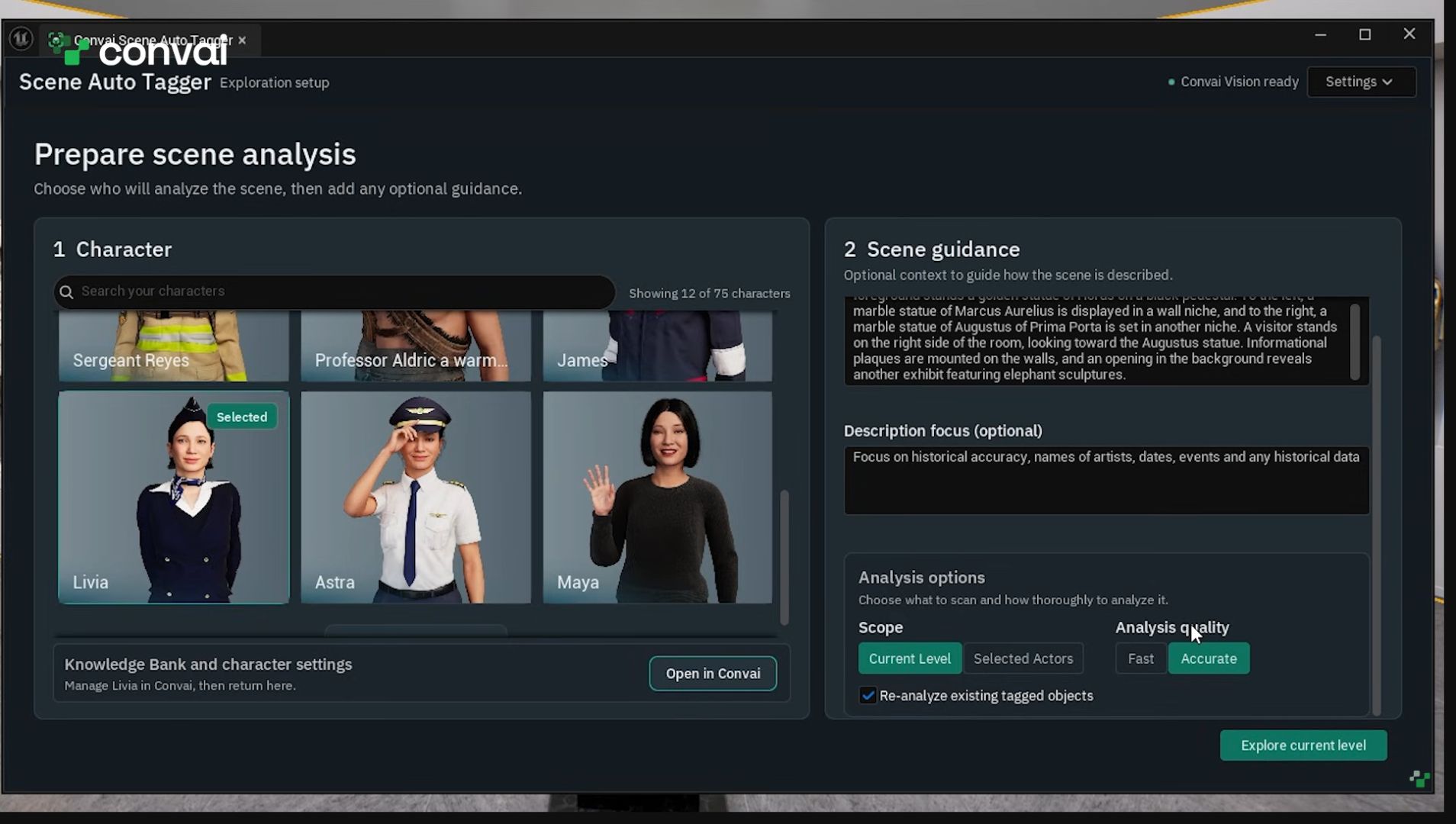Toggle Re-analyze existing tagged objects checkbox

point(868,696)
